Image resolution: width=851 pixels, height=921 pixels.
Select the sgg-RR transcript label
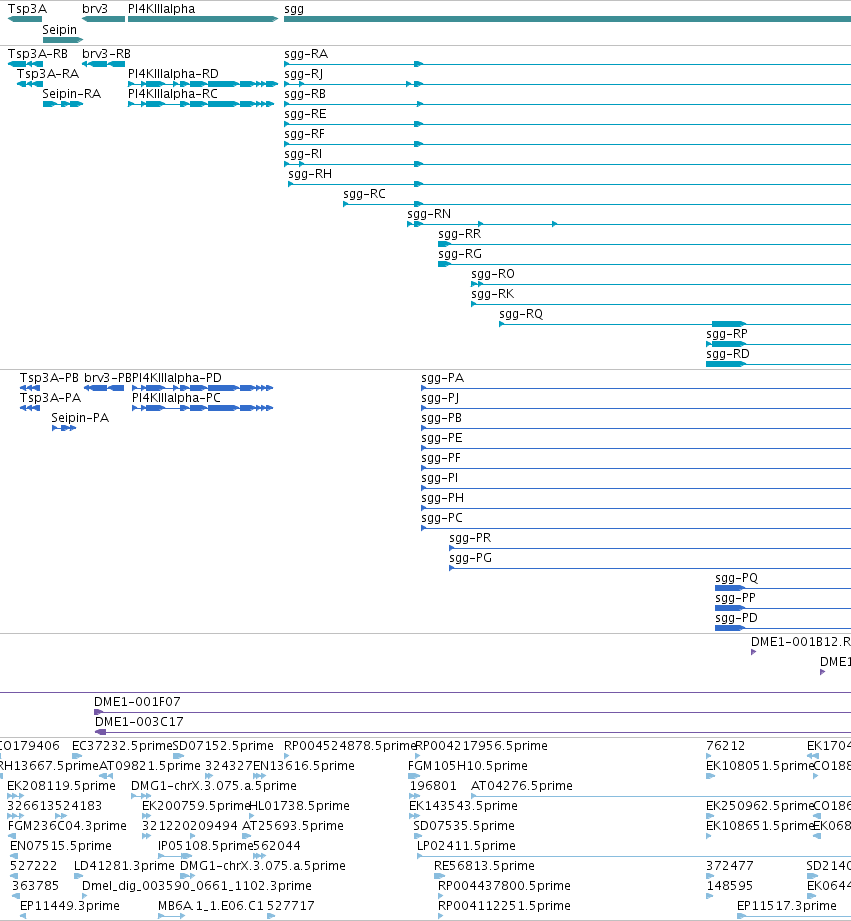pos(460,233)
